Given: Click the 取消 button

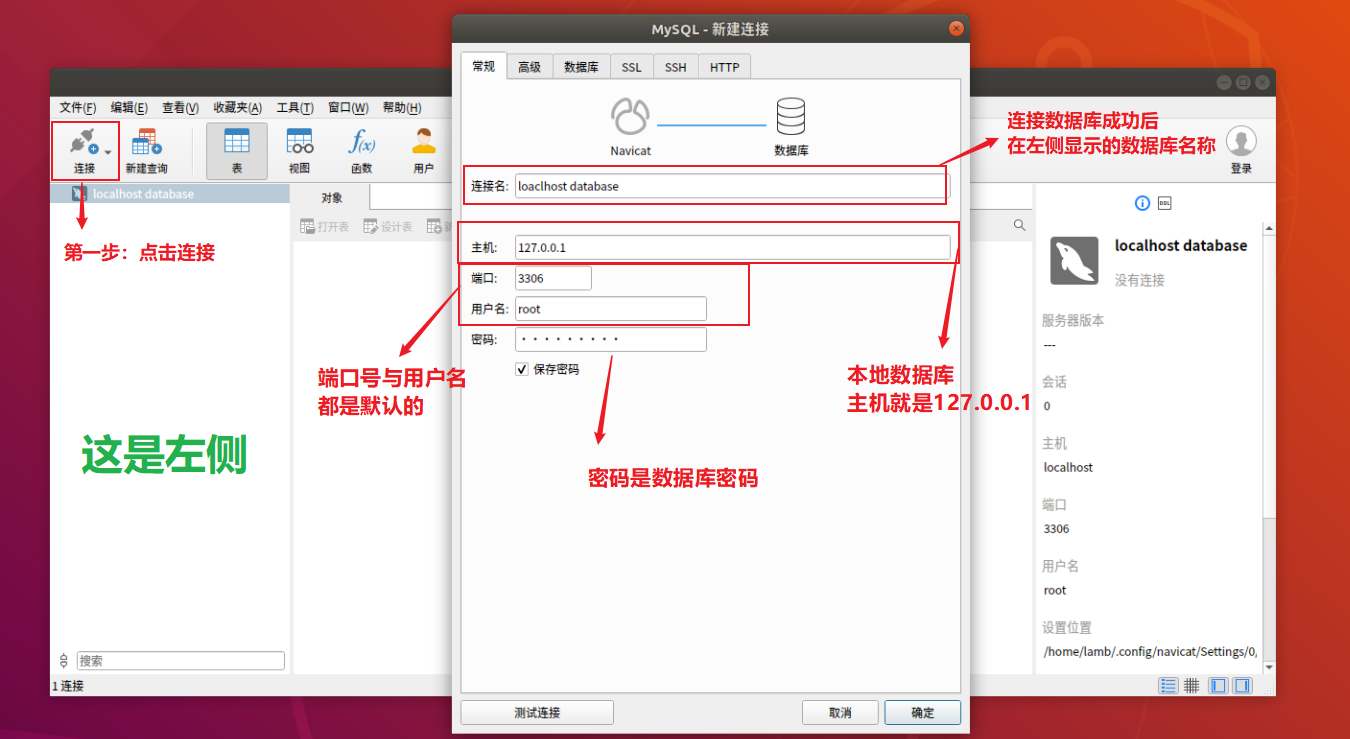Looking at the screenshot, I should (x=840, y=712).
